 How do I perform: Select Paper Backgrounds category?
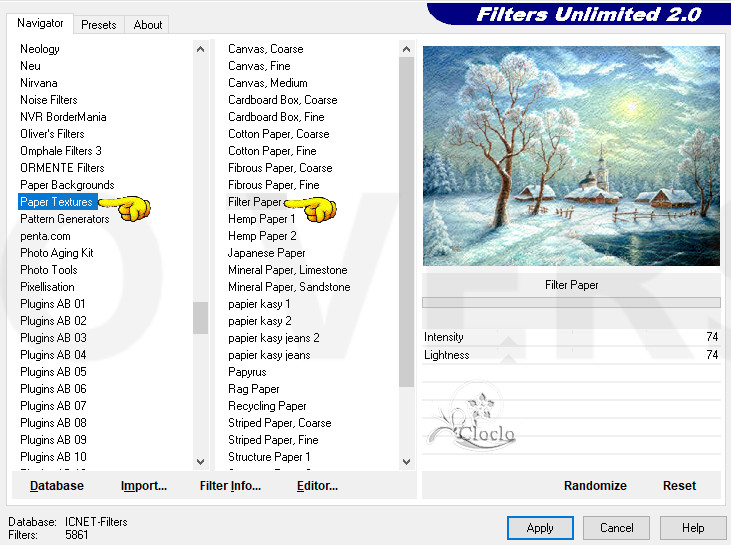click(x=67, y=185)
